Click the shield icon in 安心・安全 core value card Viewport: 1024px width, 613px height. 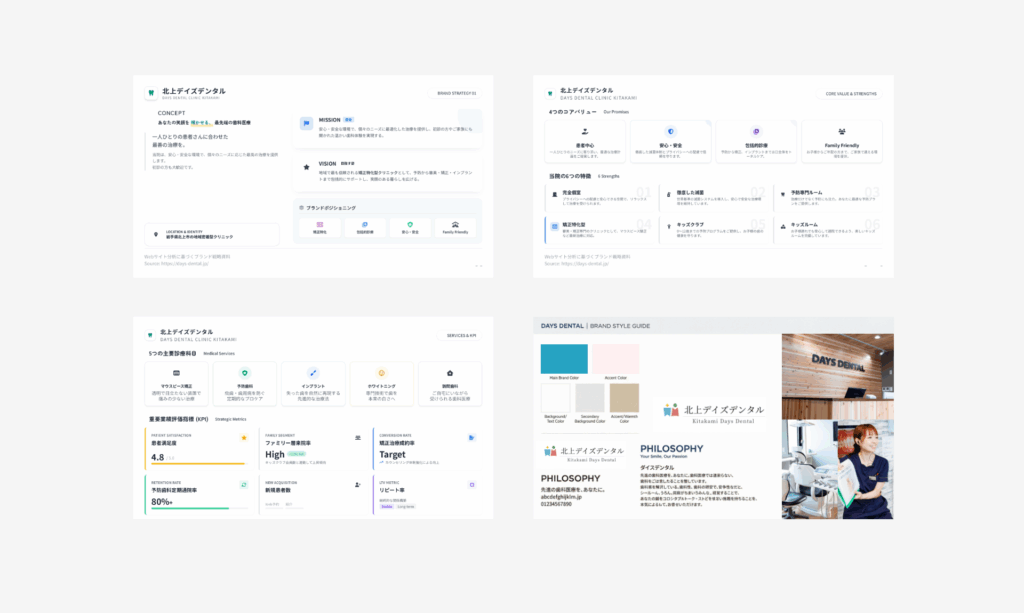670,131
